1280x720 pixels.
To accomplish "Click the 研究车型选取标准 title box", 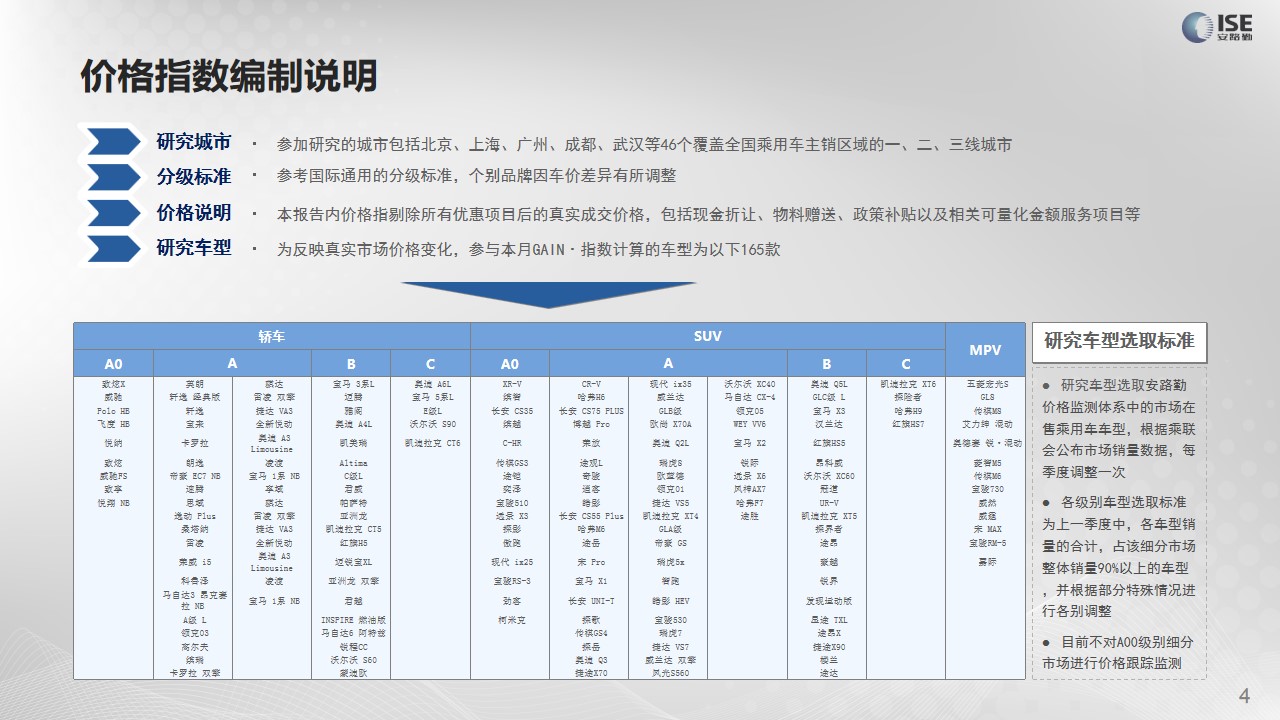I will point(1119,341).
